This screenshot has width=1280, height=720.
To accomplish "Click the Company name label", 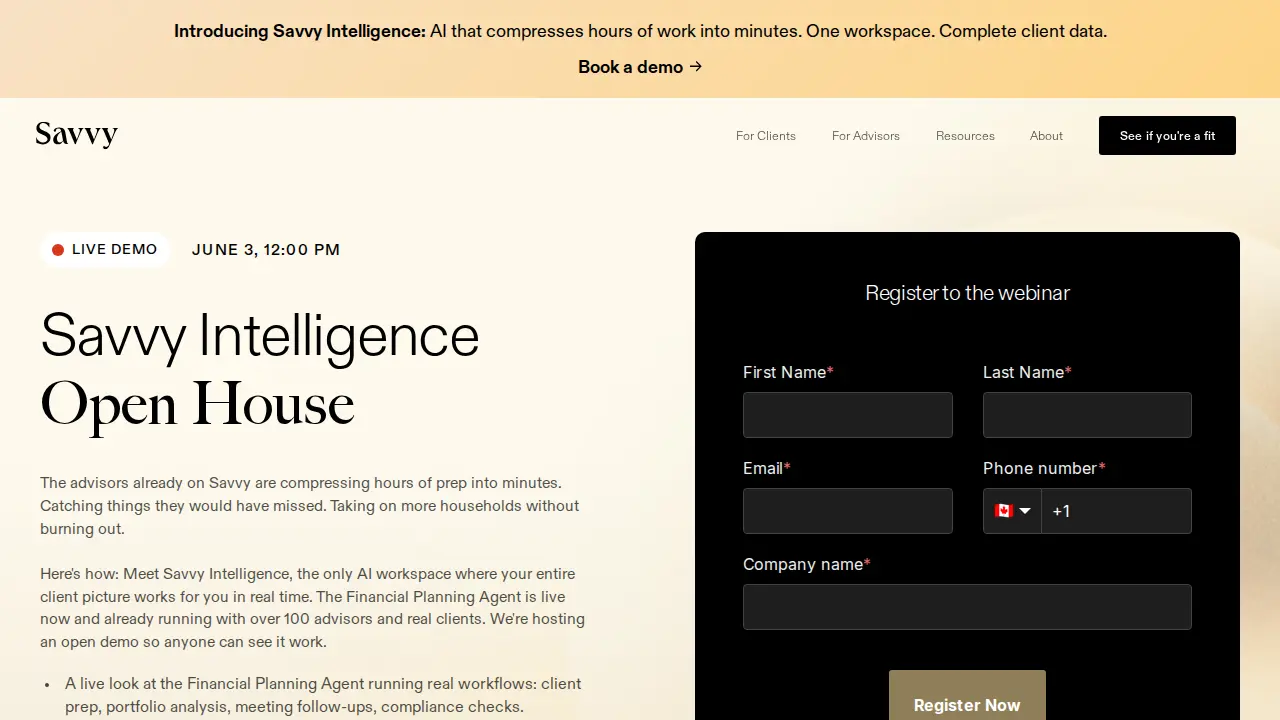I will coord(807,564).
